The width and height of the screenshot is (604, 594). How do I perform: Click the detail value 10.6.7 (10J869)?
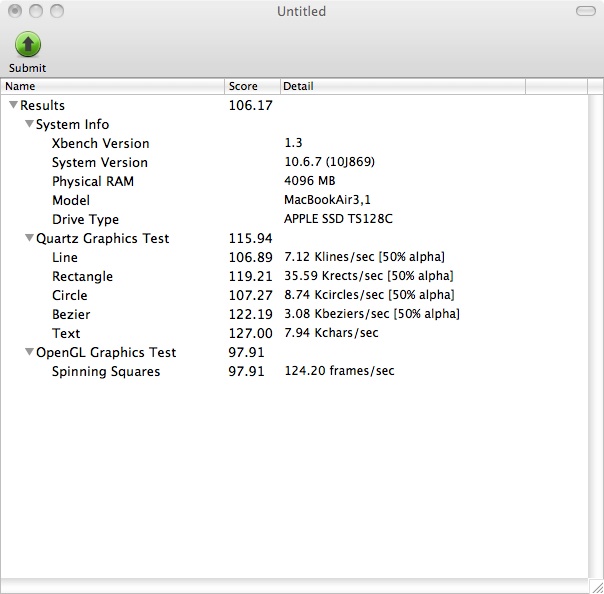click(329, 161)
